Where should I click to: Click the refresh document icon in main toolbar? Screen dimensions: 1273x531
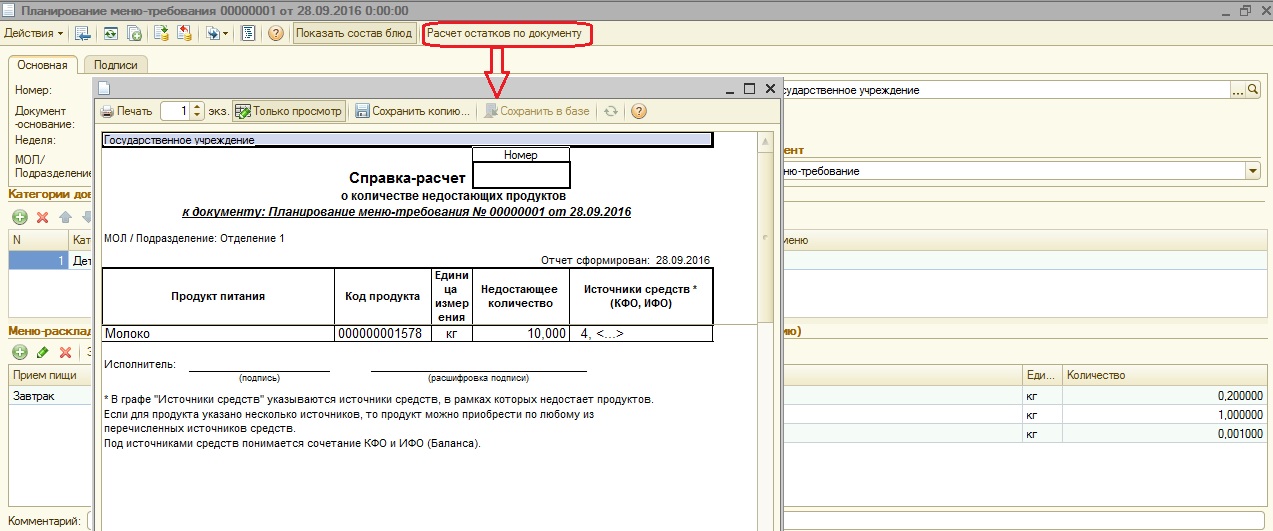click(109, 33)
